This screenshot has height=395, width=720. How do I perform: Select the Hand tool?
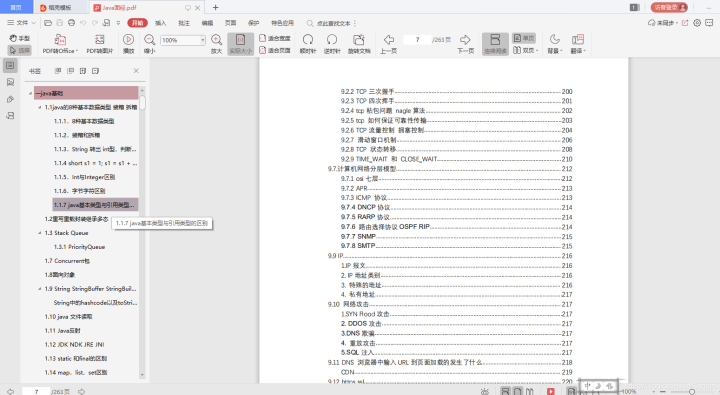pos(19,38)
